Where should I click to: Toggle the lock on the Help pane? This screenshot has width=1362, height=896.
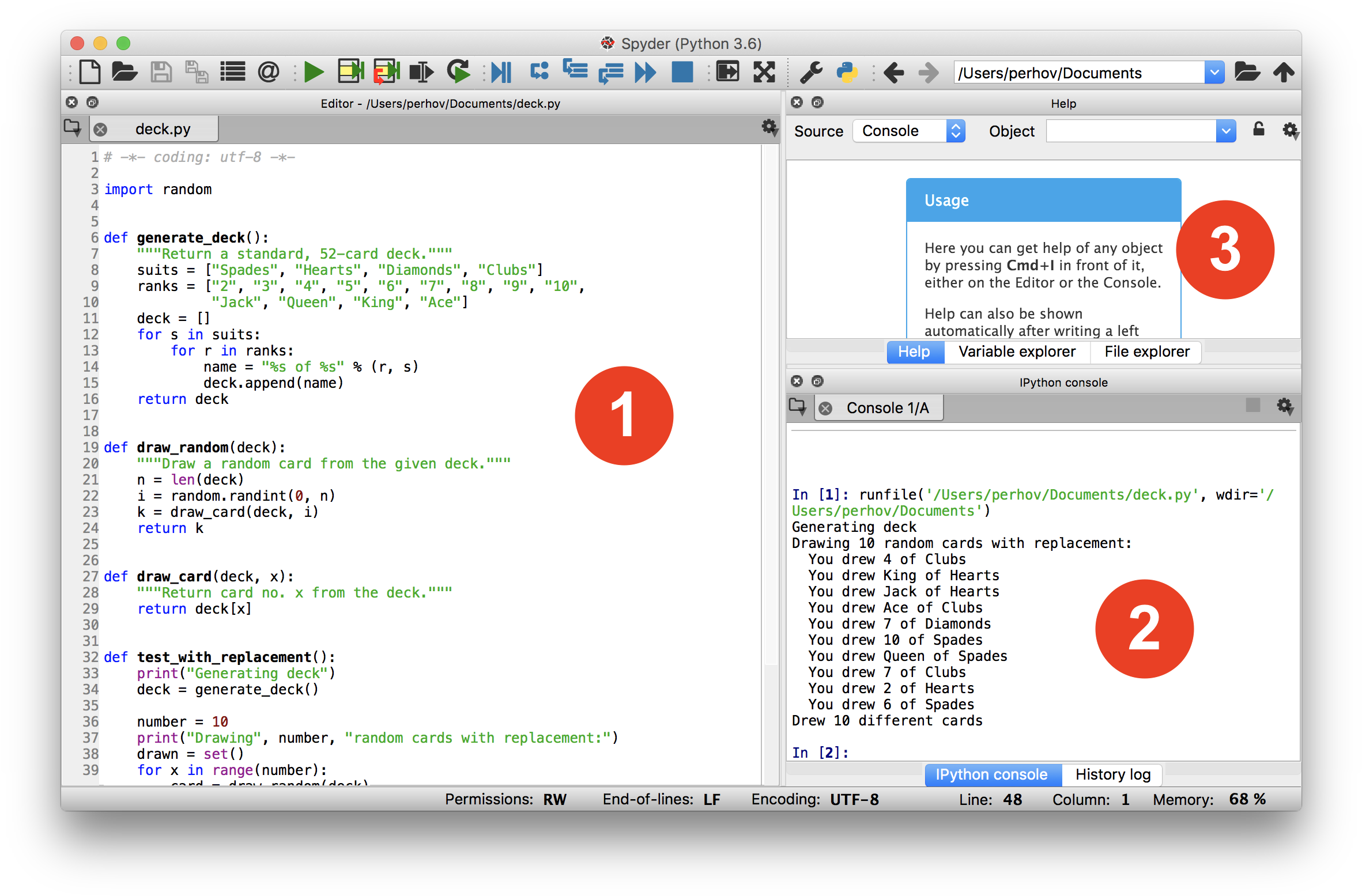(x=1258, y=130)
